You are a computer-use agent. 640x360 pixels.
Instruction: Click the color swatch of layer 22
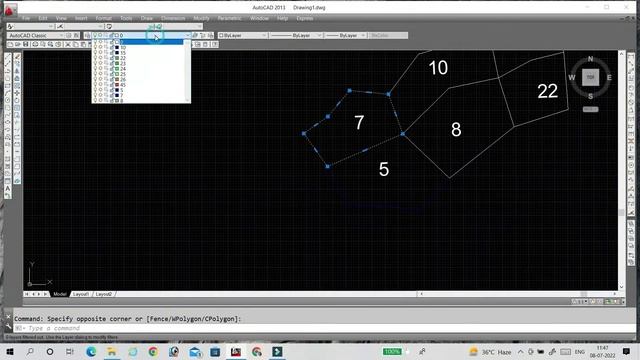(117, 58)
